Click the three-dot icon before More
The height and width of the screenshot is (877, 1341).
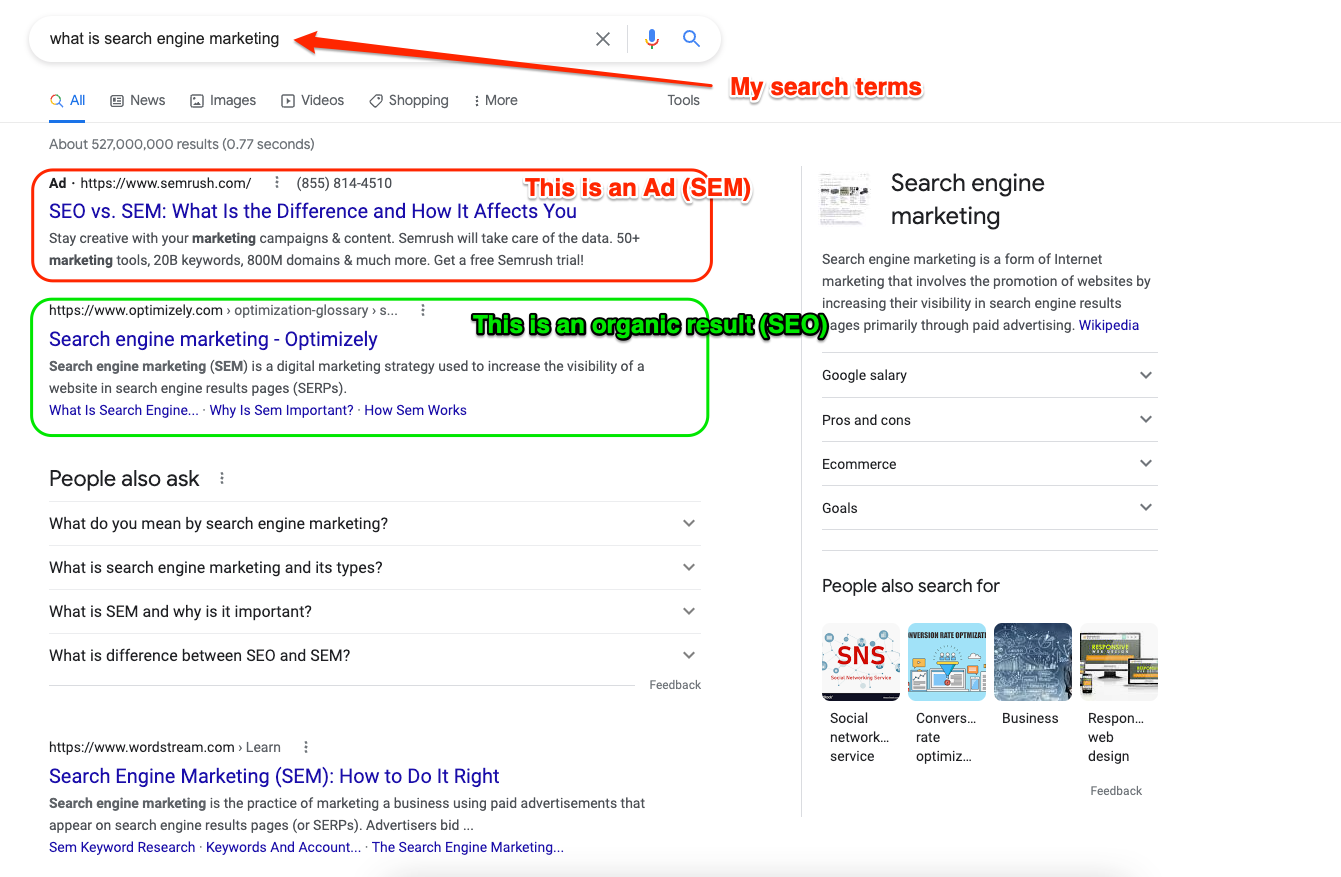pyautogui.click(x=477, y=100)
